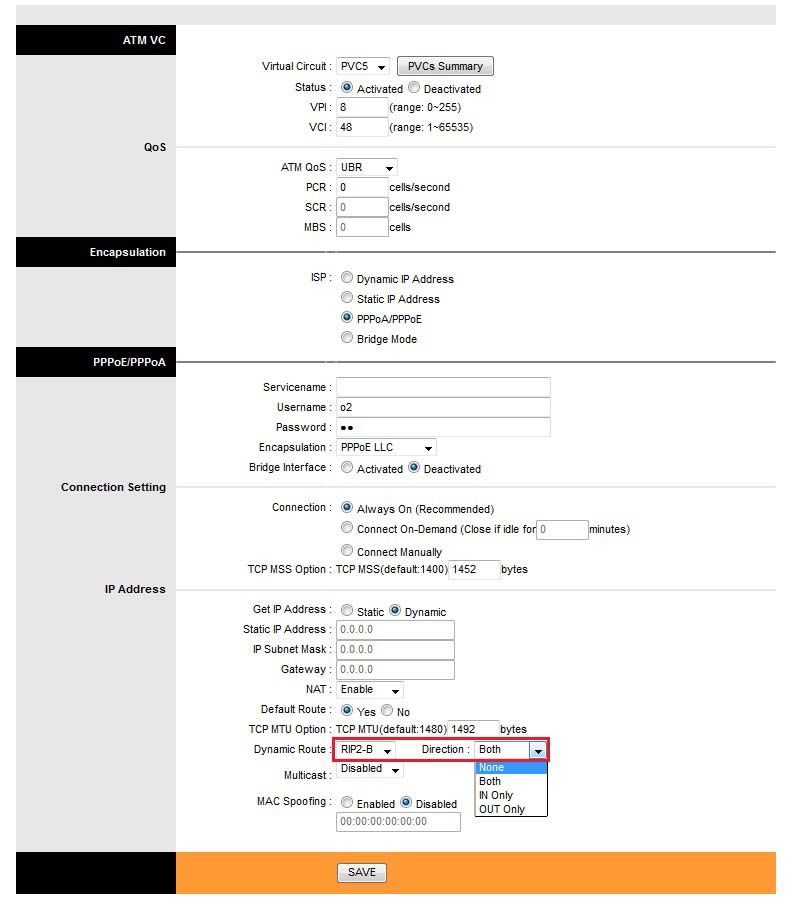Viewport: 792px width, 905px height.
Task: Click the Static IP Address field
Action: [395, 630]
